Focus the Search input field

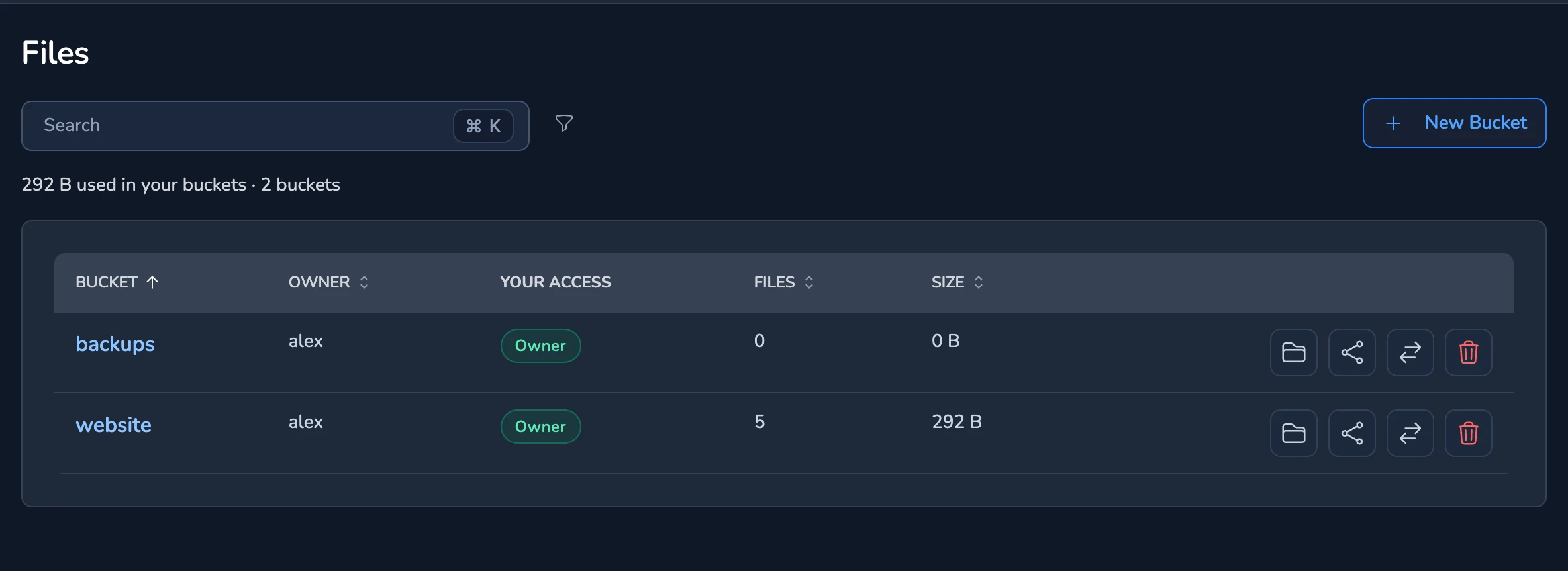(x=275, y=126)
